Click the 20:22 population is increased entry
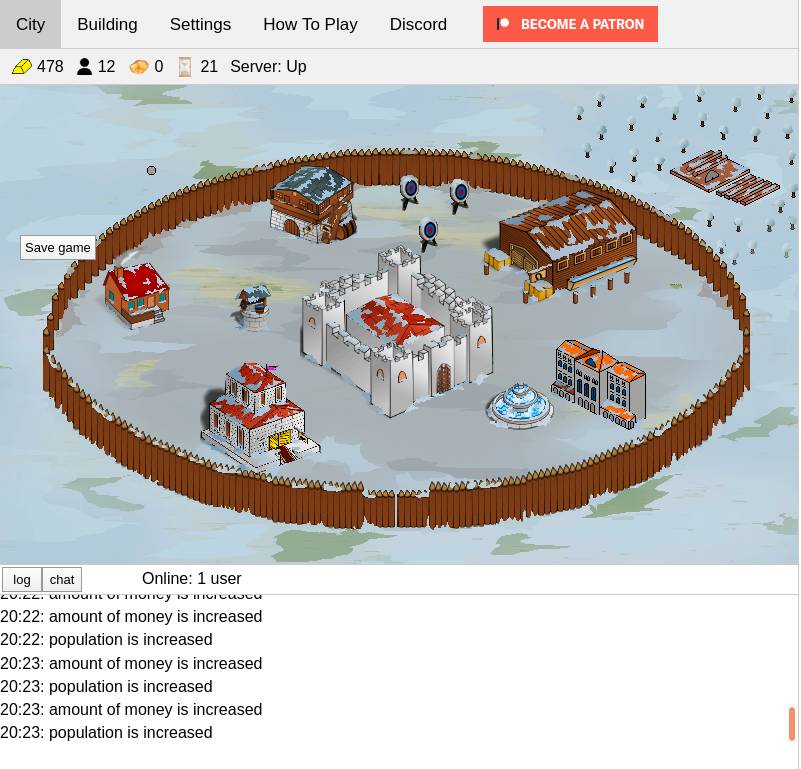801x769 pixels. point(106,639)
